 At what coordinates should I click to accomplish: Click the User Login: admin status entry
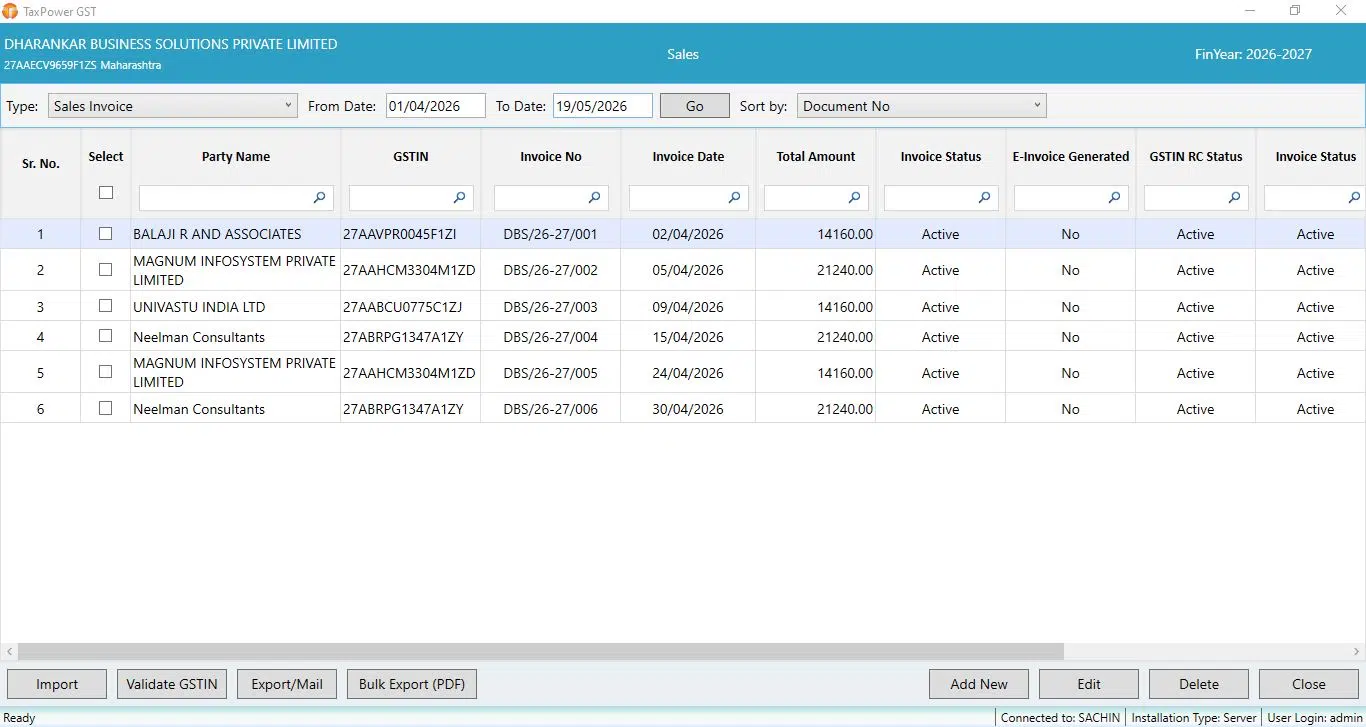click(x=1315, y=718)
